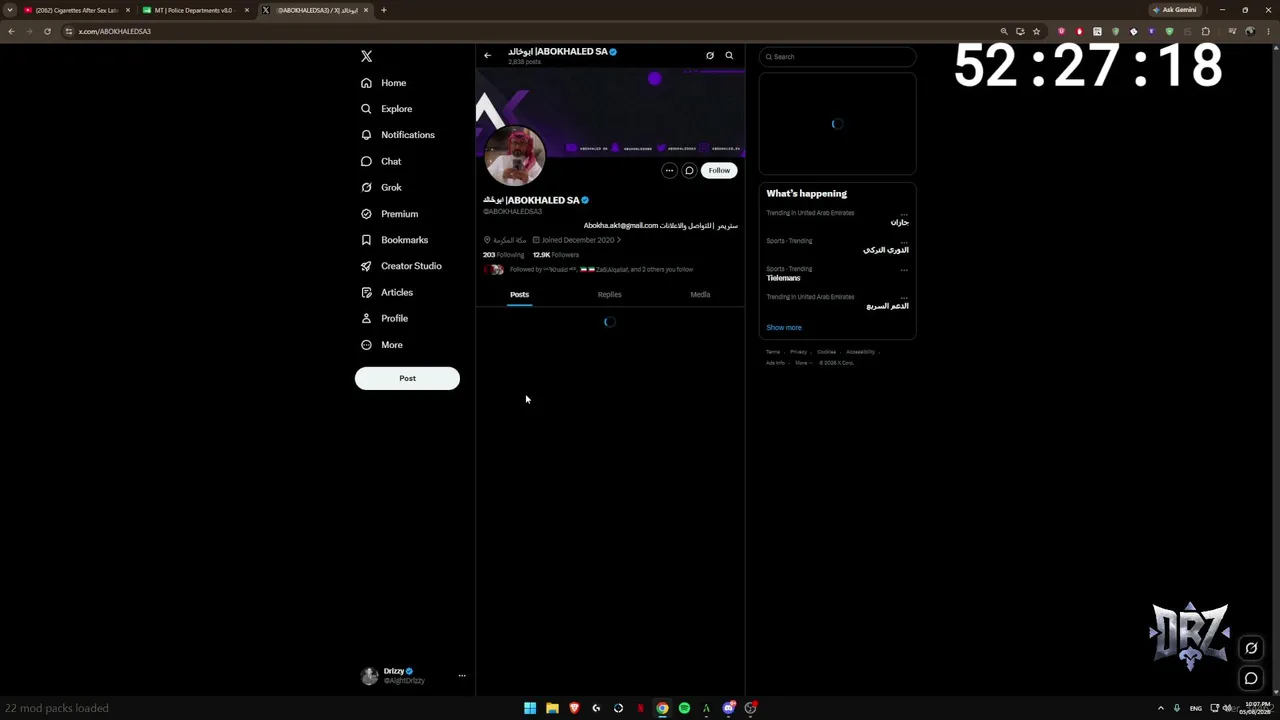This screenshot has width=1280, height=720.
Task: Click the browser back arrow
Action: 11,31
